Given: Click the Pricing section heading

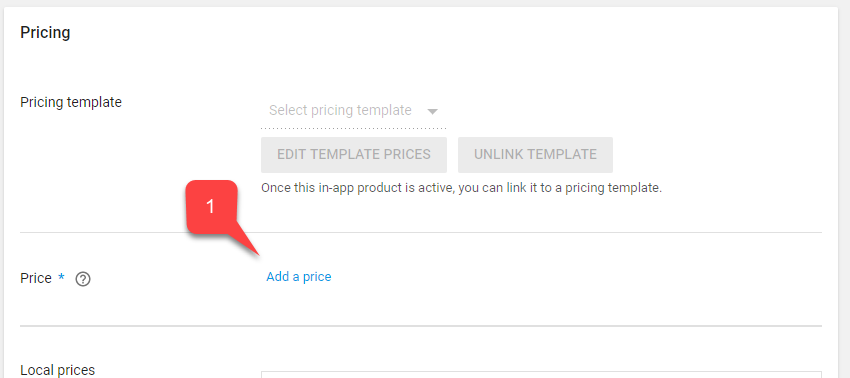Looking at the screenshot, I should pos(45,33).
